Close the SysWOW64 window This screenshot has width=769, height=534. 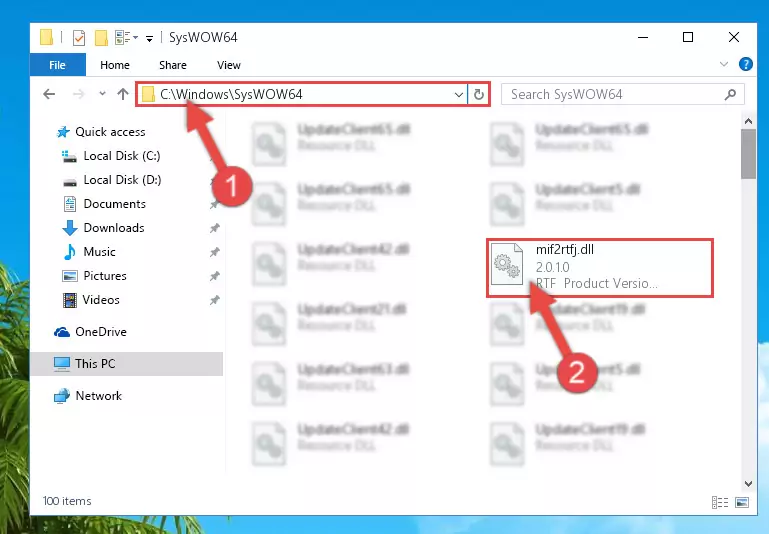click(x=734, y=37)
